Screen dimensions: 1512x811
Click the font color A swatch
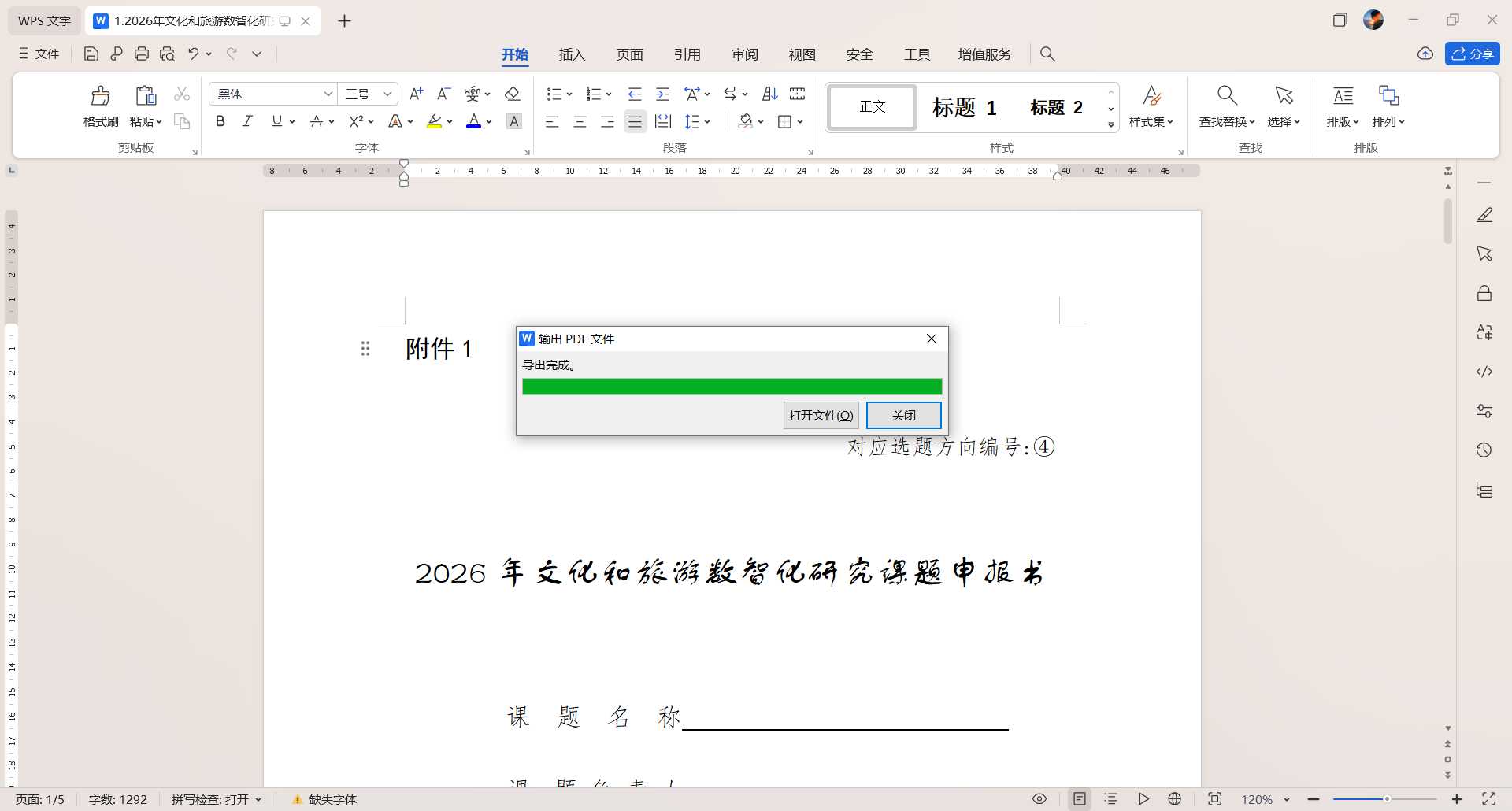point(473,121)
